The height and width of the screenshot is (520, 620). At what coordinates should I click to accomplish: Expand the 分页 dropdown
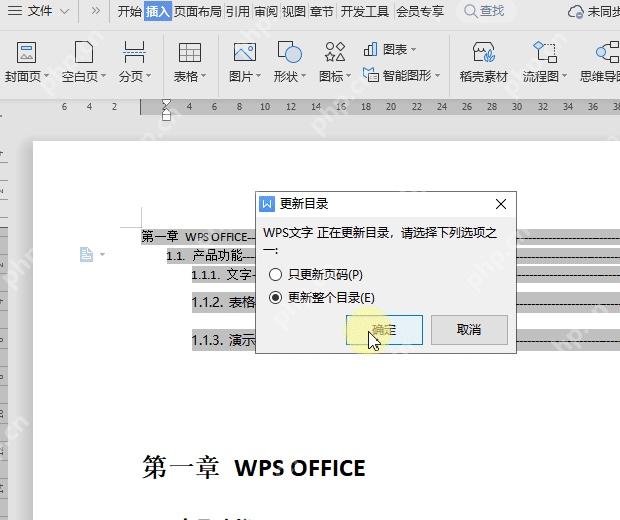point(149,76)
